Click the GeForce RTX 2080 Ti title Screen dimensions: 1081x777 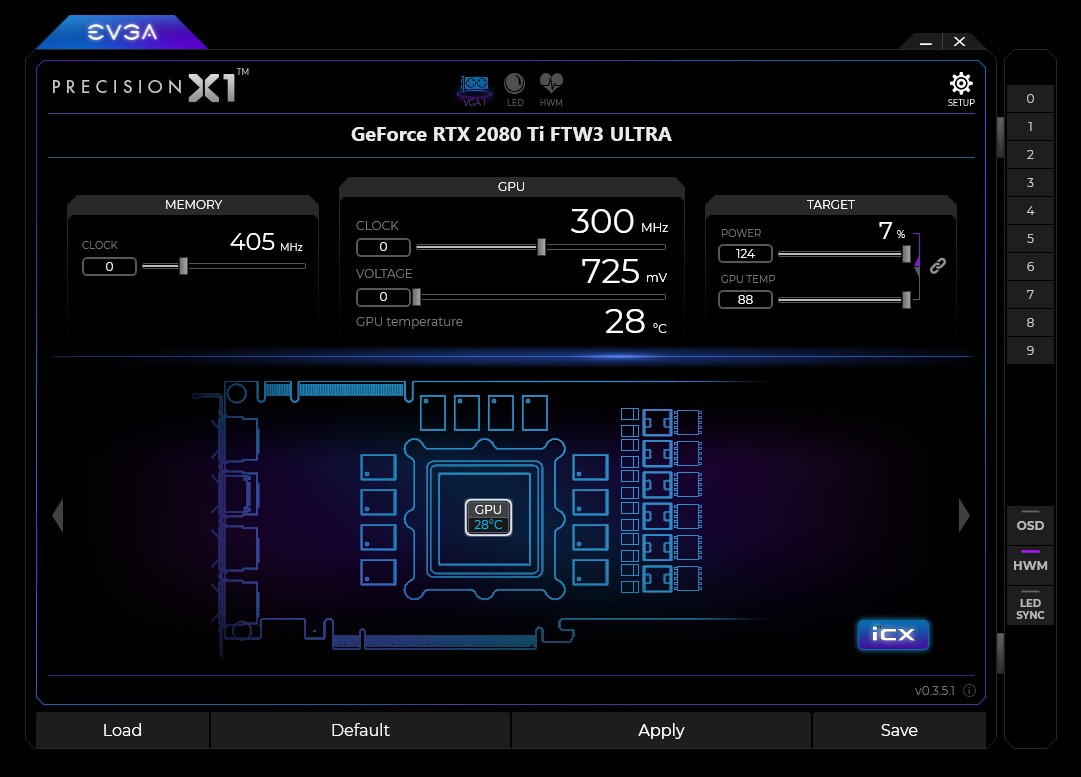coord(511,134)
